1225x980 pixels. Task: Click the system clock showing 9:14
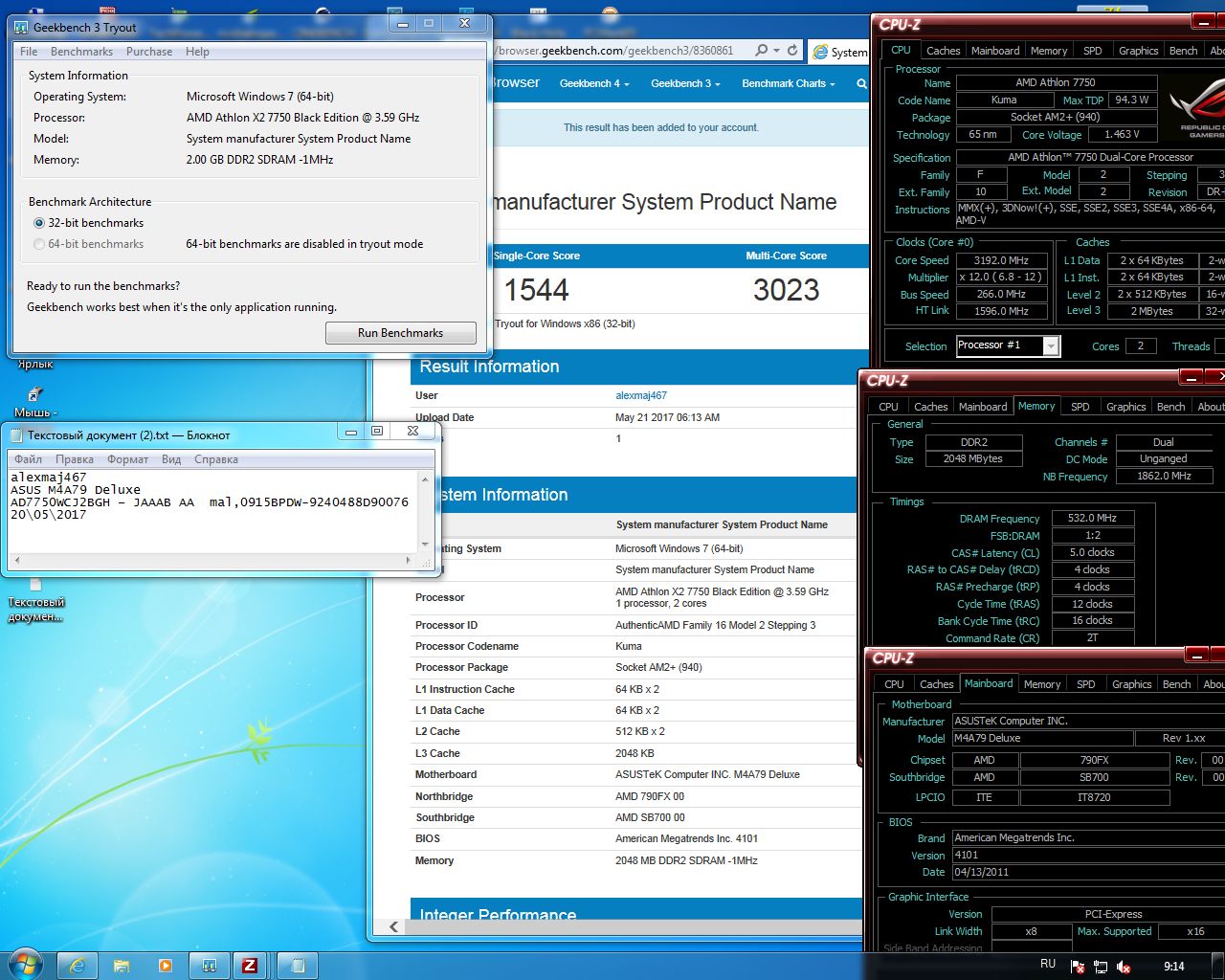1173,966
